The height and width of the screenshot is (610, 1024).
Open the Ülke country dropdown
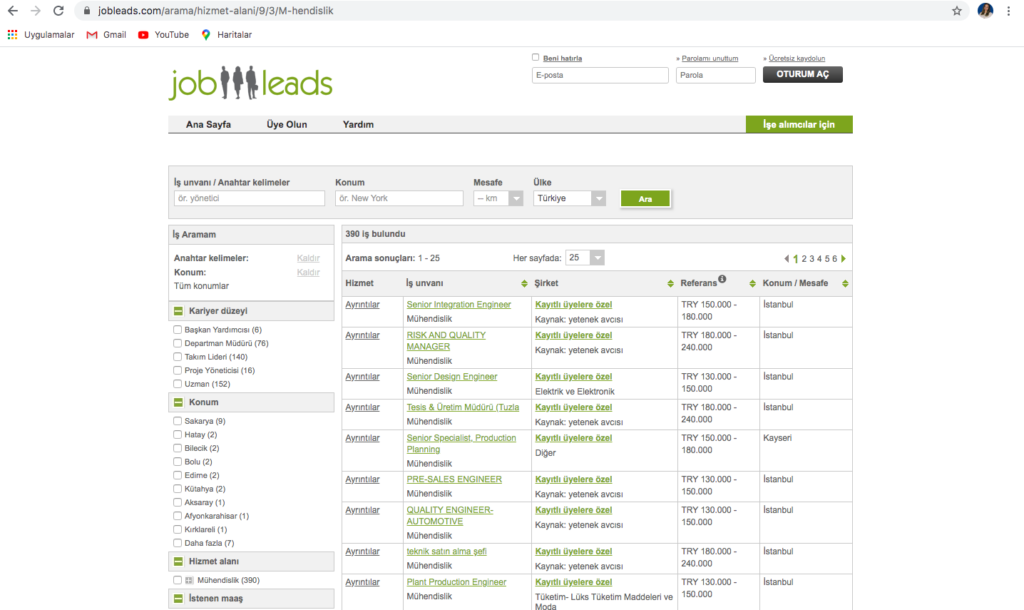coord(570,198)
